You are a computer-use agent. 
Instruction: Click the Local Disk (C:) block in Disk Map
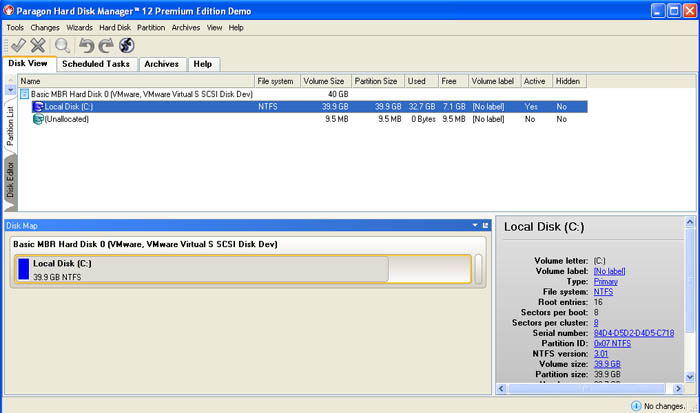pyautogui.click(x=243, y=269)
